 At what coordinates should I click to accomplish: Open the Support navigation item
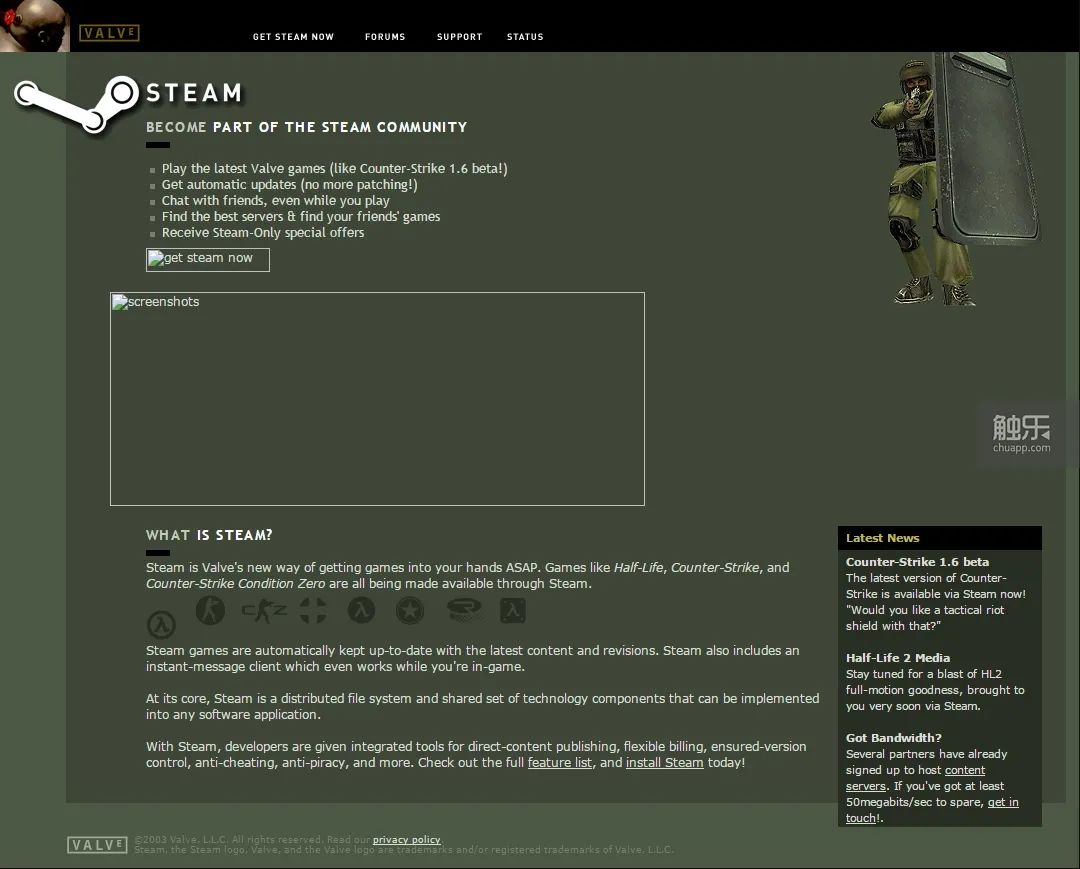pyautogui.click(x=459, y=37)
